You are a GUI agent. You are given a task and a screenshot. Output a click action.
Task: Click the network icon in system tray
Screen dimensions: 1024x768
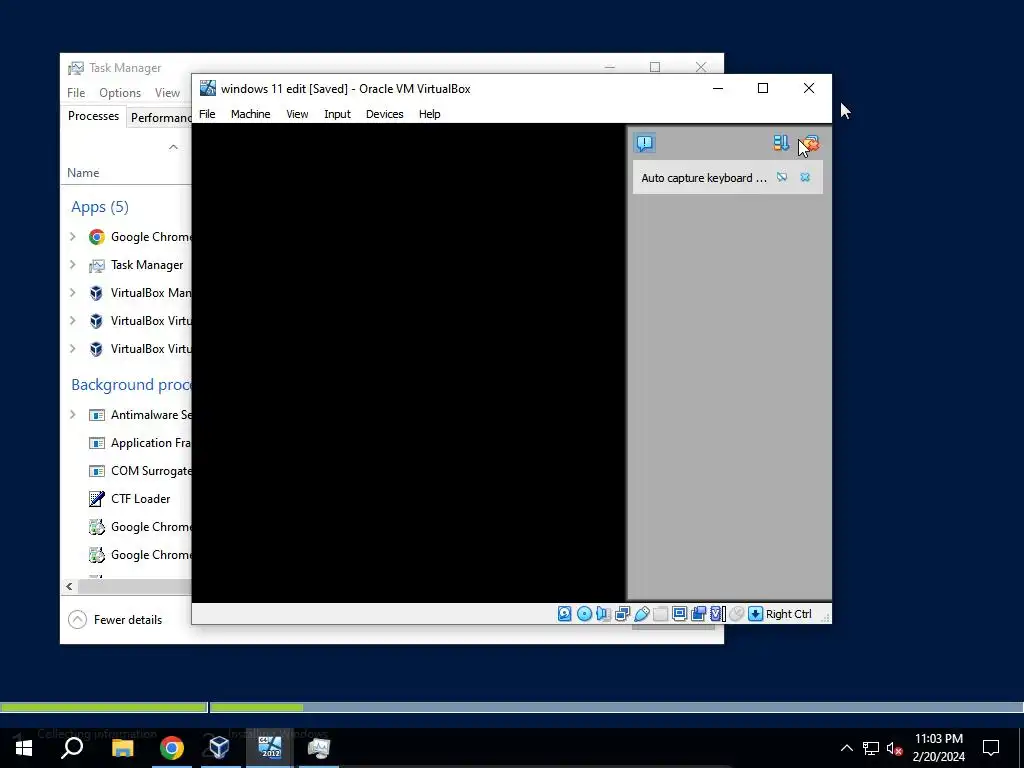tap(871, 748)
